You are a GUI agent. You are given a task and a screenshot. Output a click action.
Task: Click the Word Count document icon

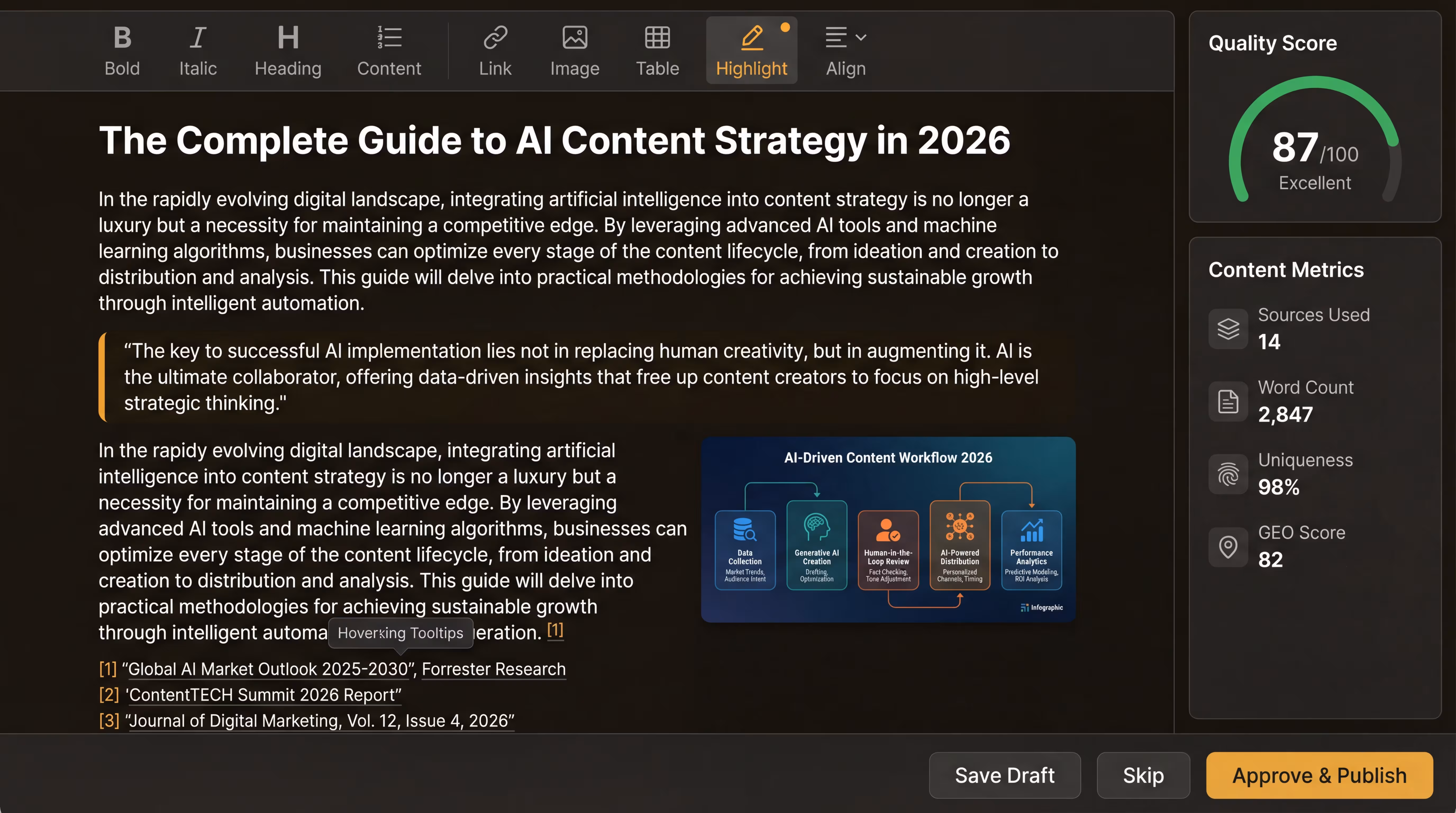point(1228,401)
